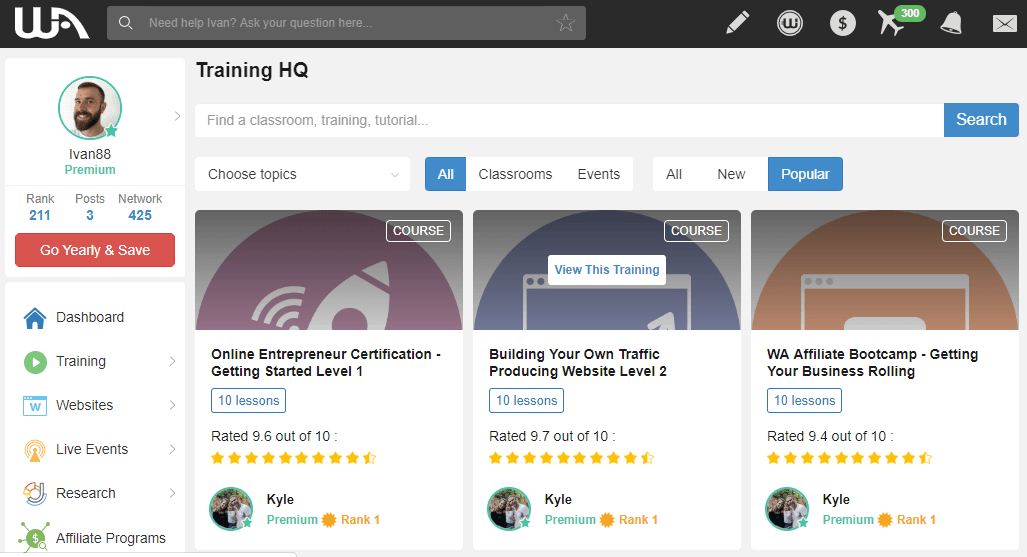Click the Training HQ heading
1027x557 pixels.
point(252,70)
